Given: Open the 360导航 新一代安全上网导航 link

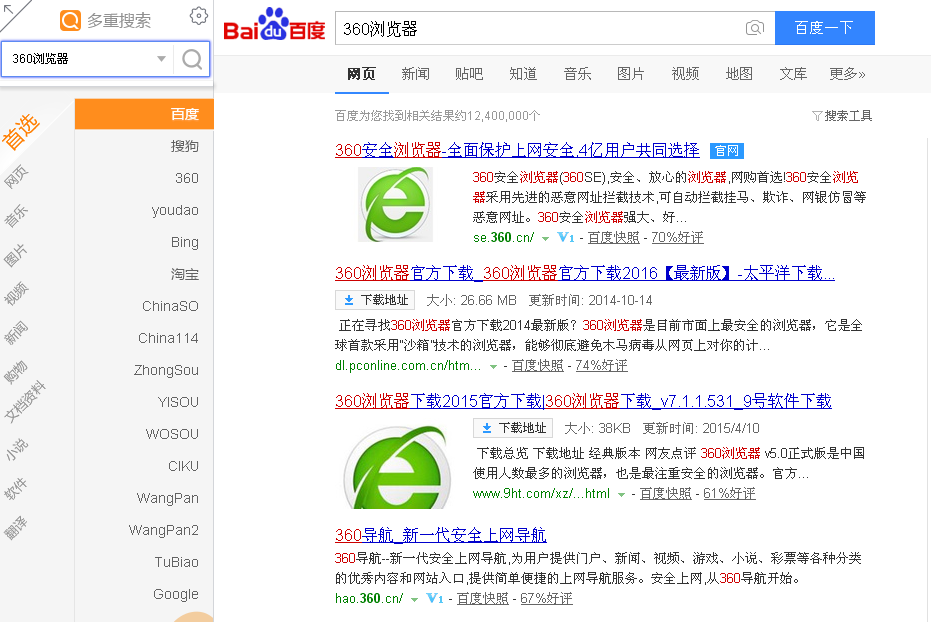Looking at the screenshot, I should coord(441,535).
